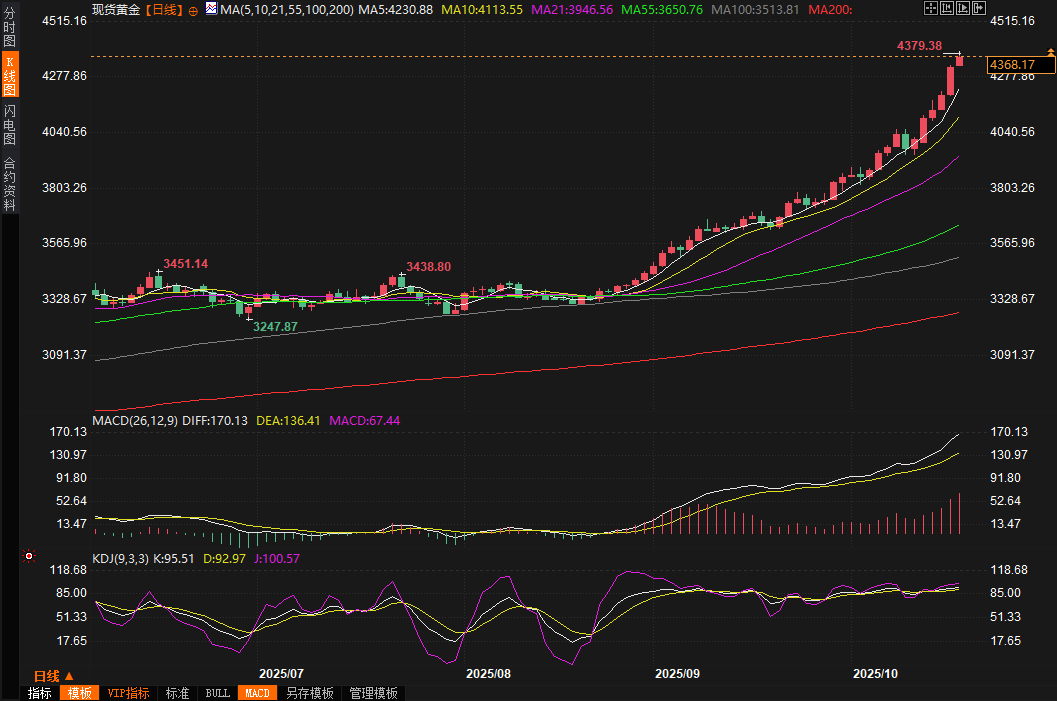Click the 4368.17 current price label
The height and width of the screenshot is (701, 1057).
click(1018, 65)
